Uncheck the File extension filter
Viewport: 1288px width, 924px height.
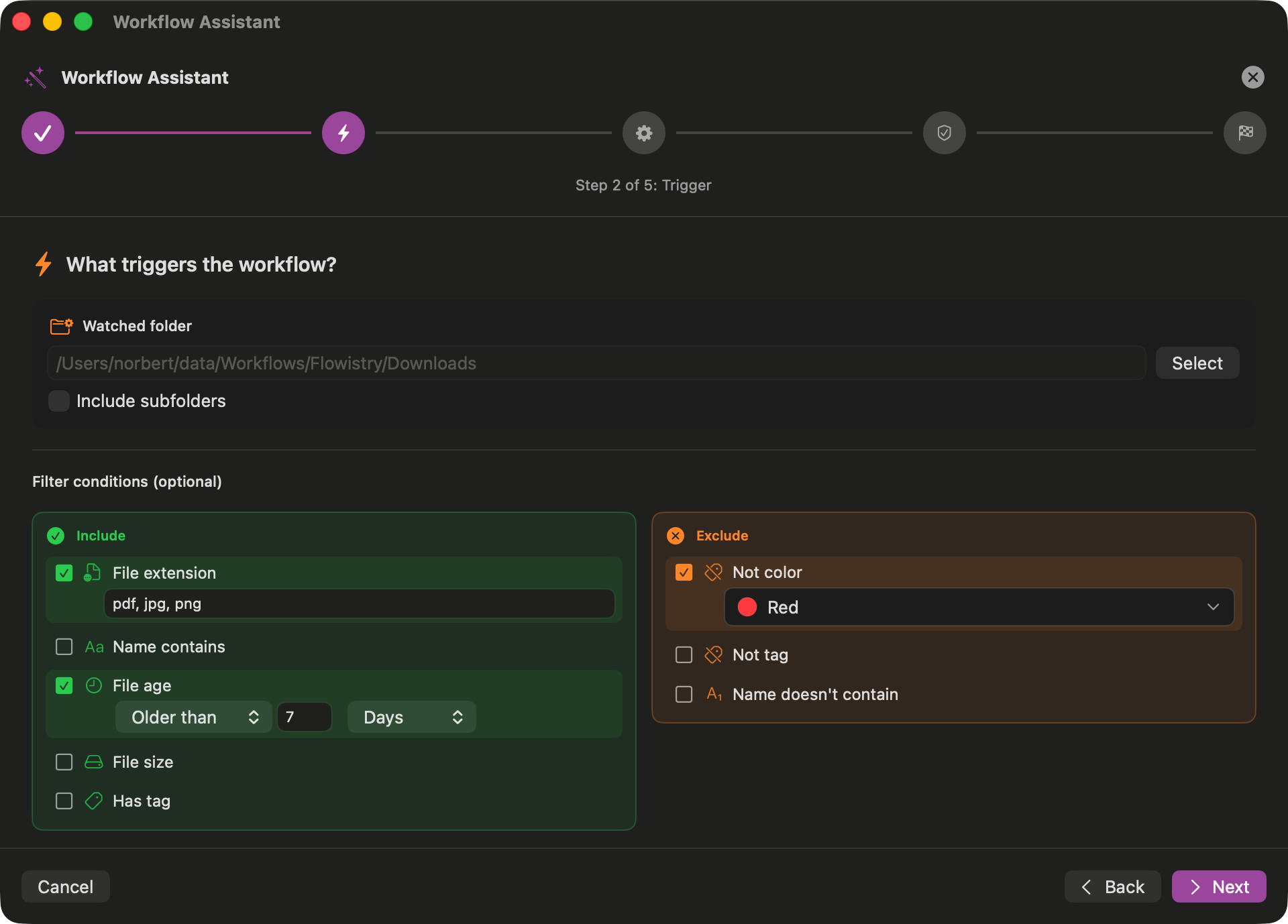click(64, 573)
